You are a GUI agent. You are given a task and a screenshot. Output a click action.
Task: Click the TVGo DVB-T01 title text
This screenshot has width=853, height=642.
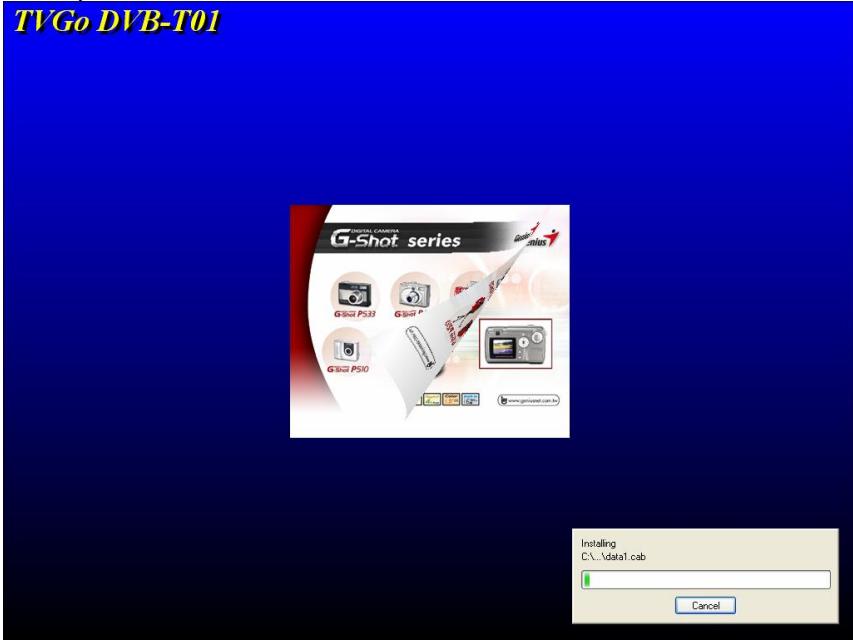[116, 21]
